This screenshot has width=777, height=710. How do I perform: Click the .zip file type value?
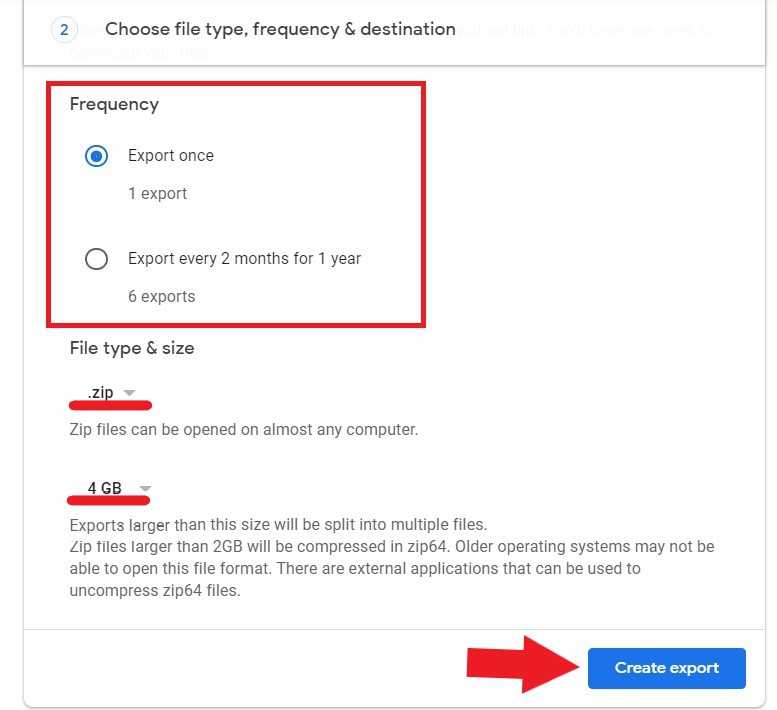coord(101,393)
